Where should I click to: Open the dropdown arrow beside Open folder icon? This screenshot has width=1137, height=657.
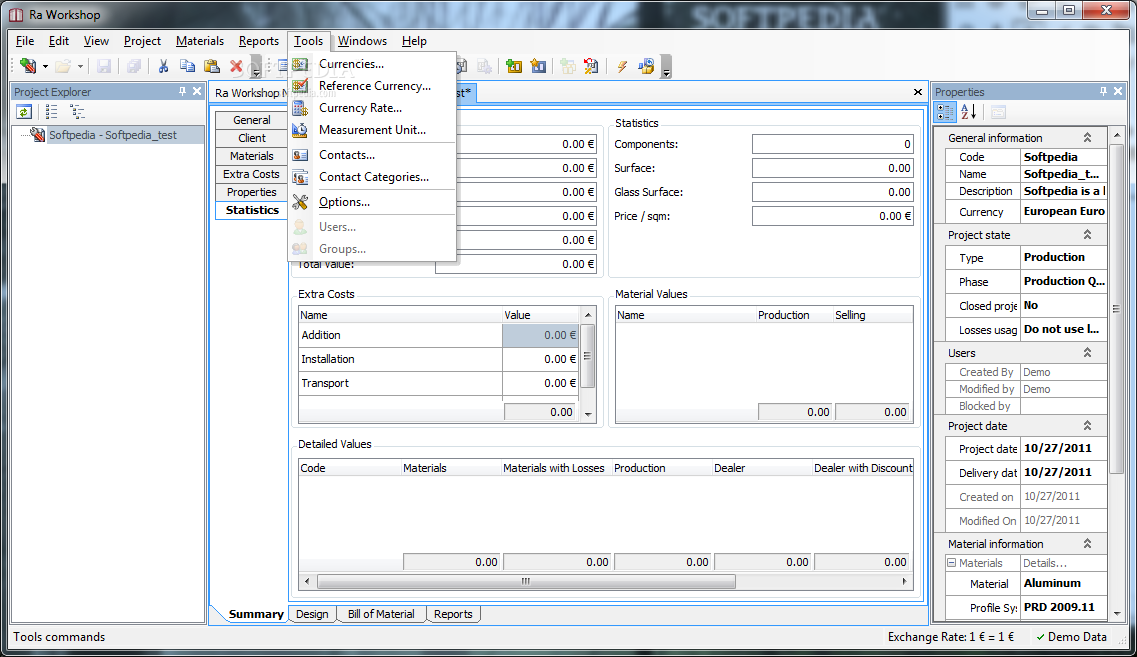tap(80, 67)
